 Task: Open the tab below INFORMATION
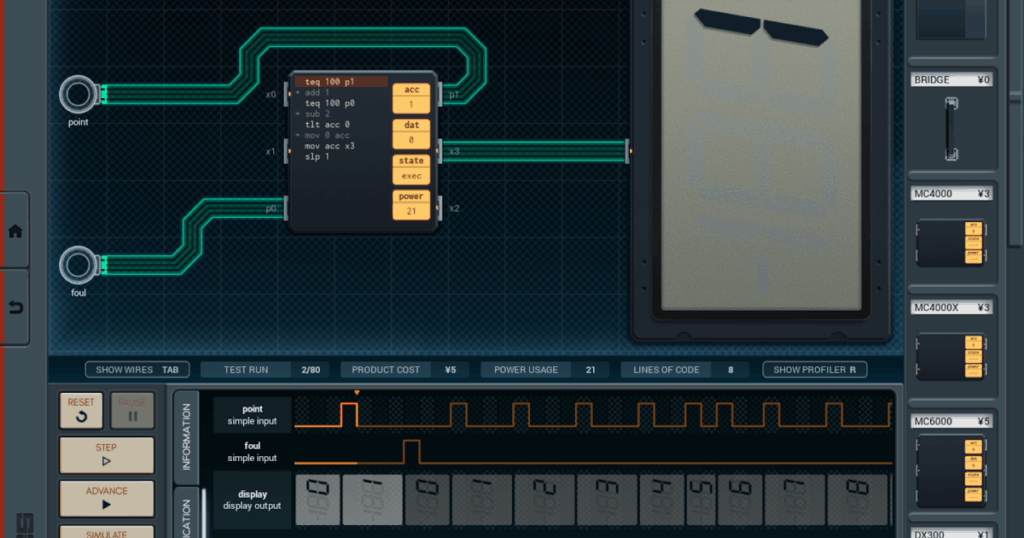pyautogui.click(x=186, y=514)
